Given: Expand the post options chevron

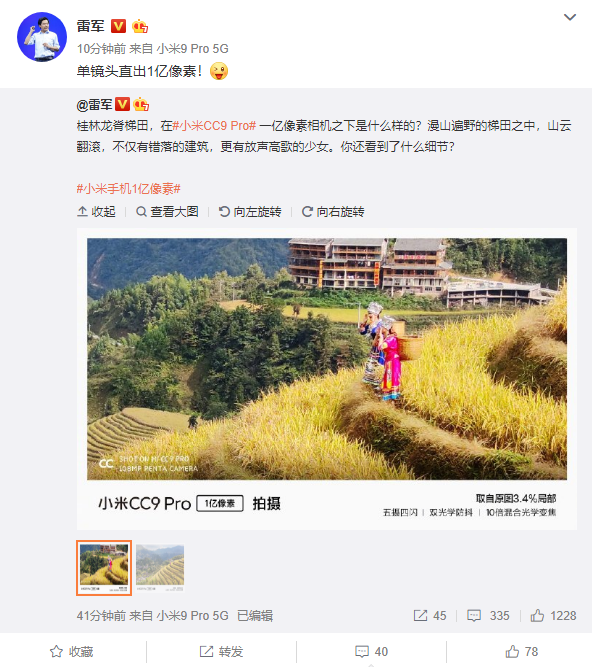Looking at the screenshot, I should pos(569,17).
